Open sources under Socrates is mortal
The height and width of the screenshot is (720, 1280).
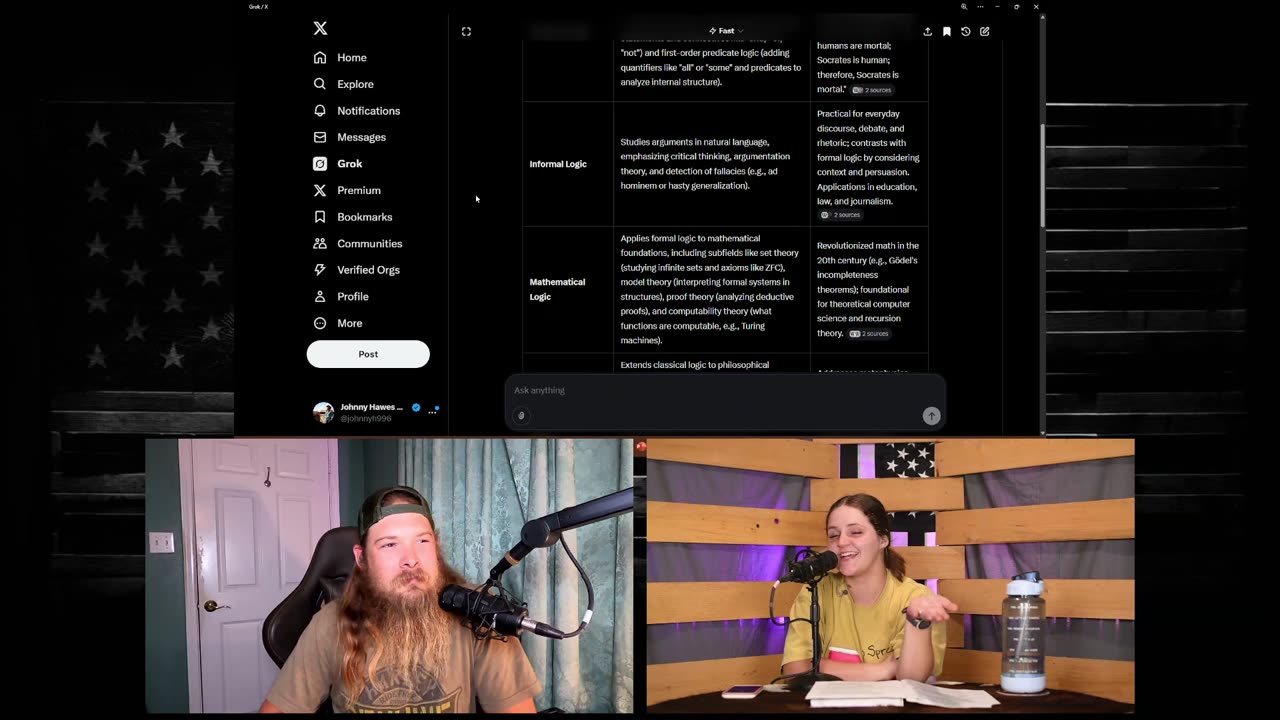coord(871,90)
